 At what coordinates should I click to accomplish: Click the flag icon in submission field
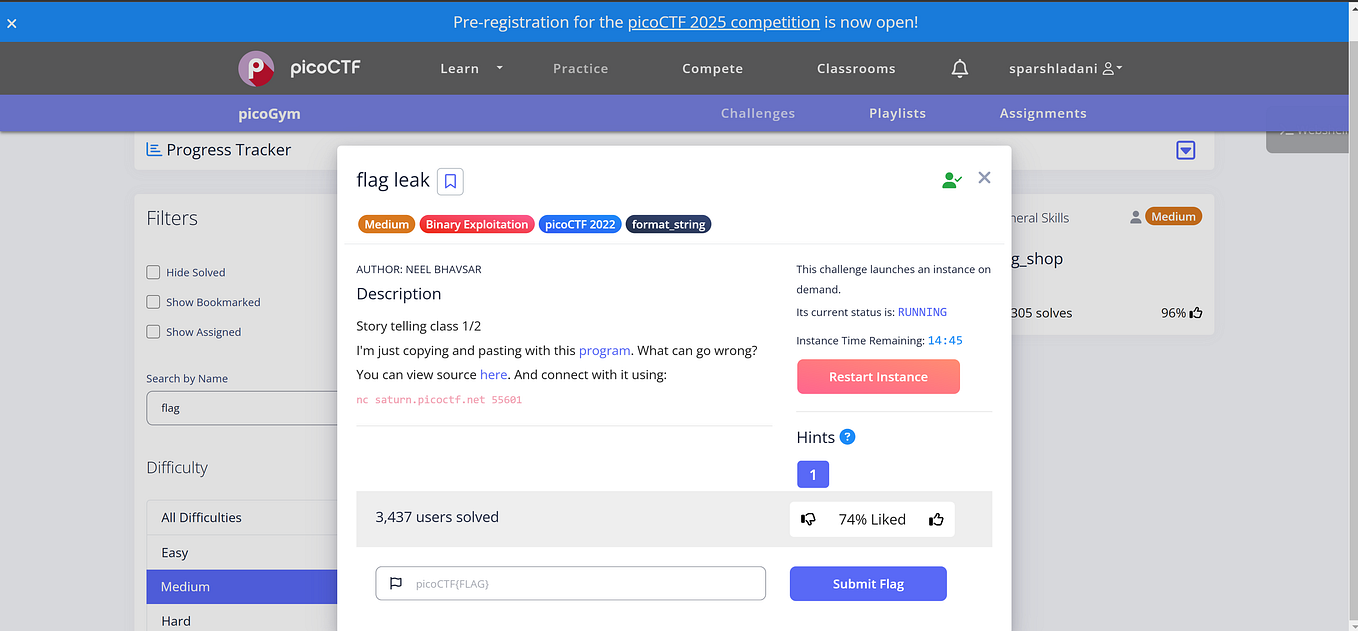(x=393, y=583)
